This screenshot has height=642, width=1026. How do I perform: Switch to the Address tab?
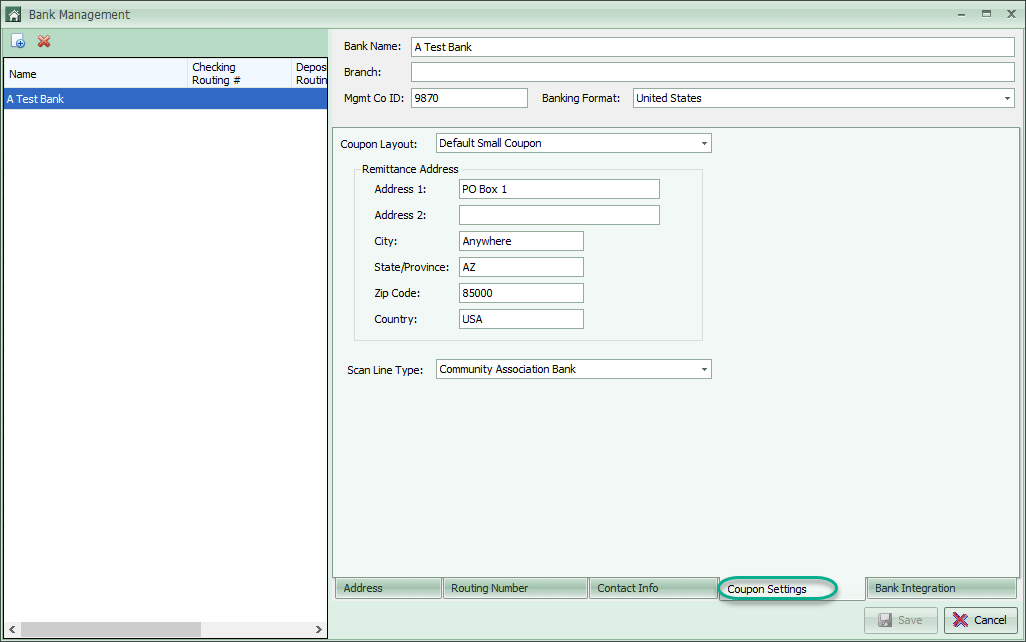coord(388,588)
